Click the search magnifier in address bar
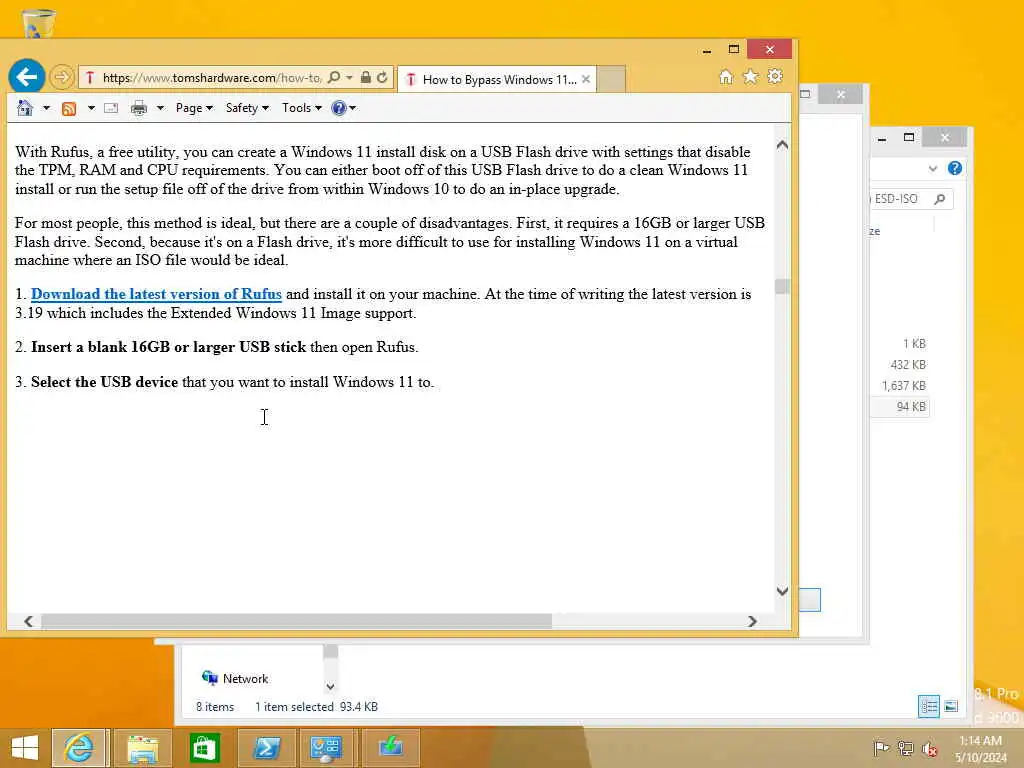This screenshot has height=768, width=1024. pos(334,78)
